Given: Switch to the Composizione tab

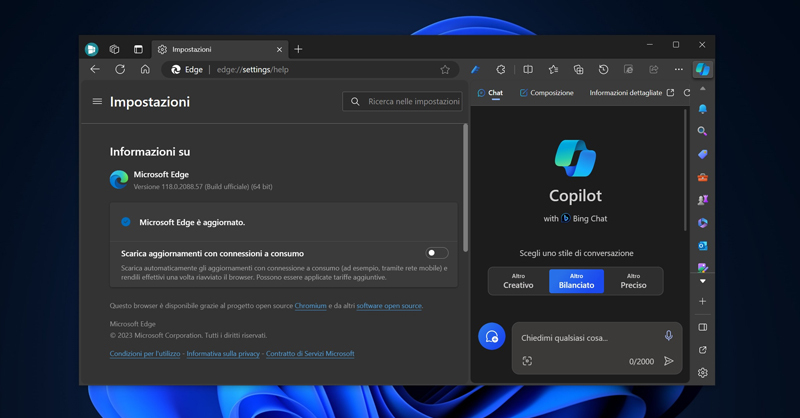Looking at the screenshot, I should point(546,93).
